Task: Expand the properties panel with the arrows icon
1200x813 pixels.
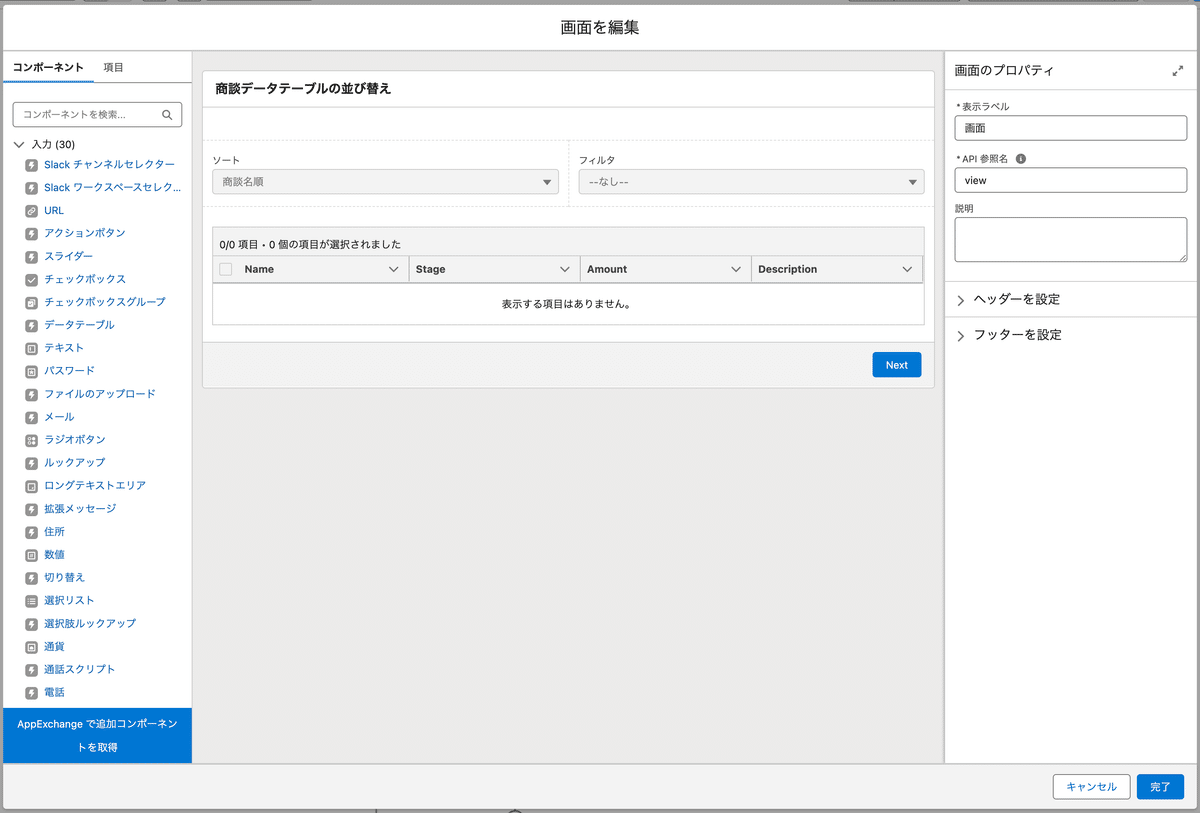Action: 1177,71
